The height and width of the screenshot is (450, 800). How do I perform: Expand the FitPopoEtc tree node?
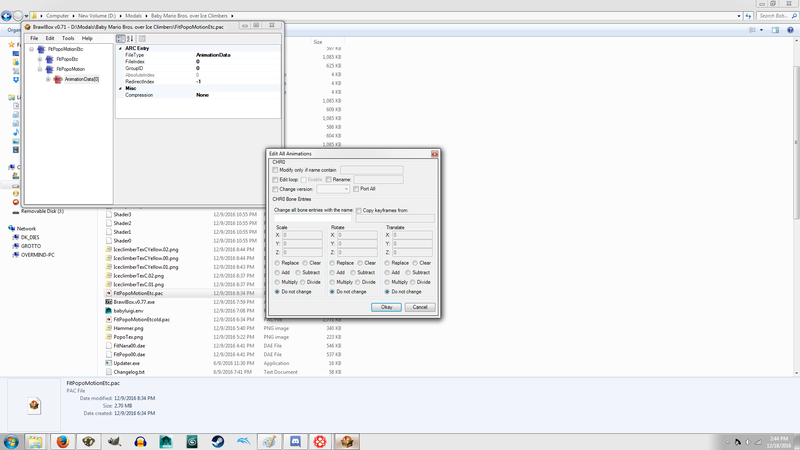pyautogui.click(x=40, y=59)
